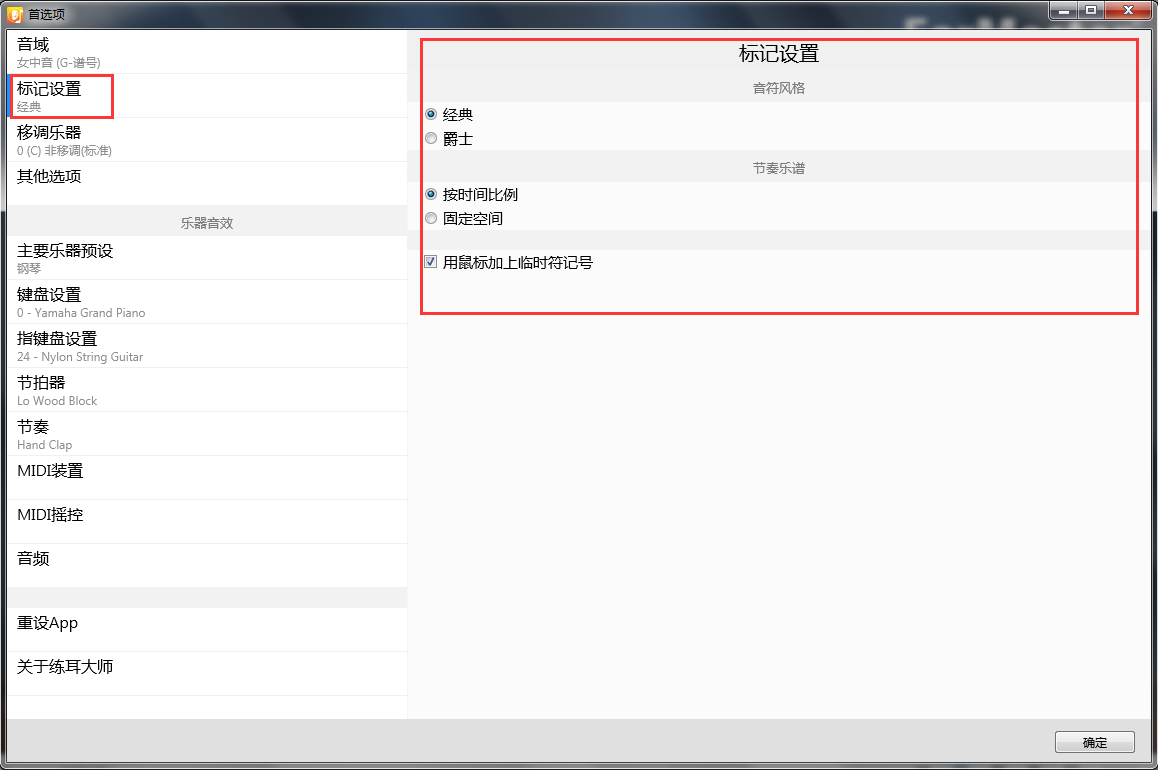
Task: Choose 固定空间 rhythm notation option
Action: pos(432,219)
